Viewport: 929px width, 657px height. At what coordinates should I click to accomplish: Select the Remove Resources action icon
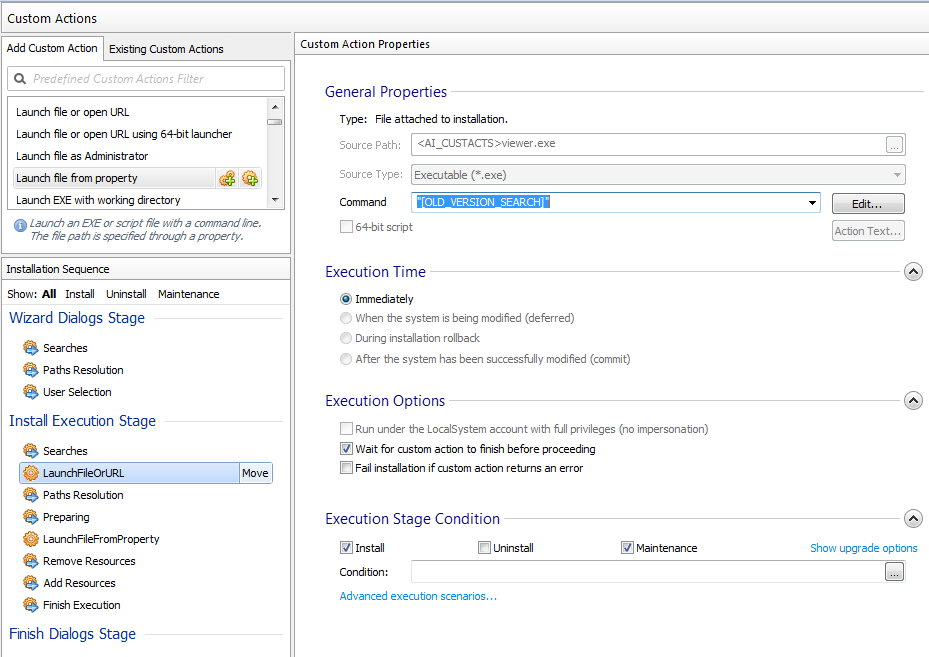(30, 561)
